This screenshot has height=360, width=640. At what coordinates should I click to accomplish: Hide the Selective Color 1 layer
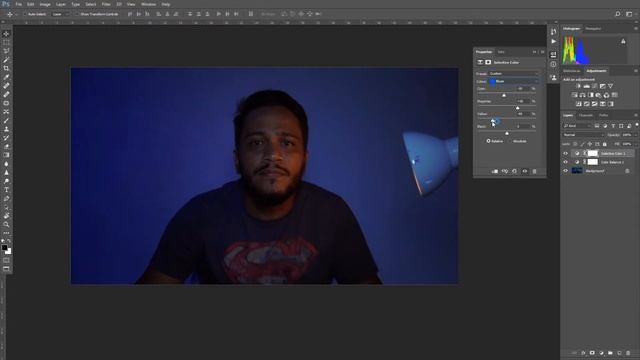coord(566,153)
